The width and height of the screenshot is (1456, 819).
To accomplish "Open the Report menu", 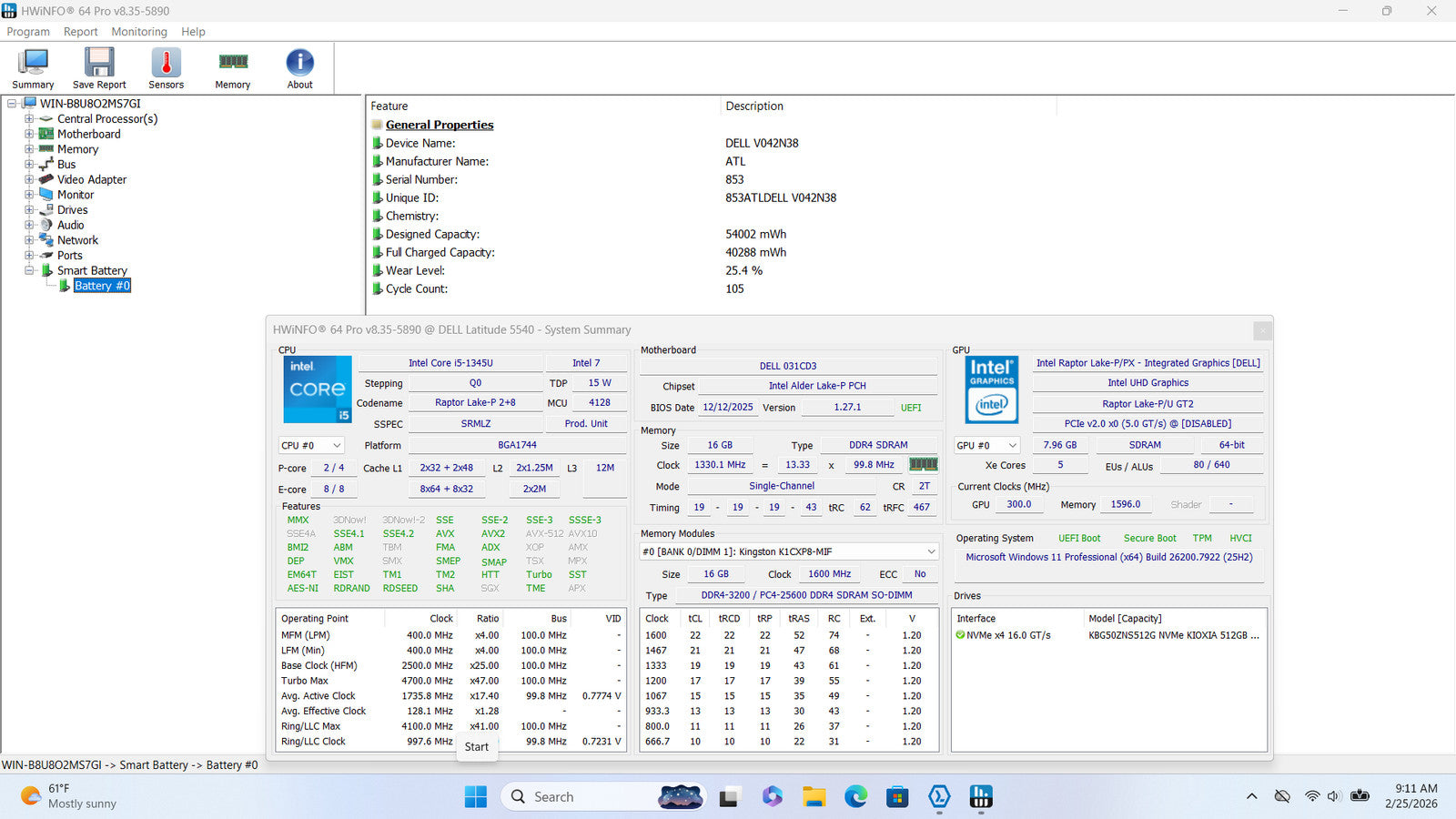I will (80, 32).
